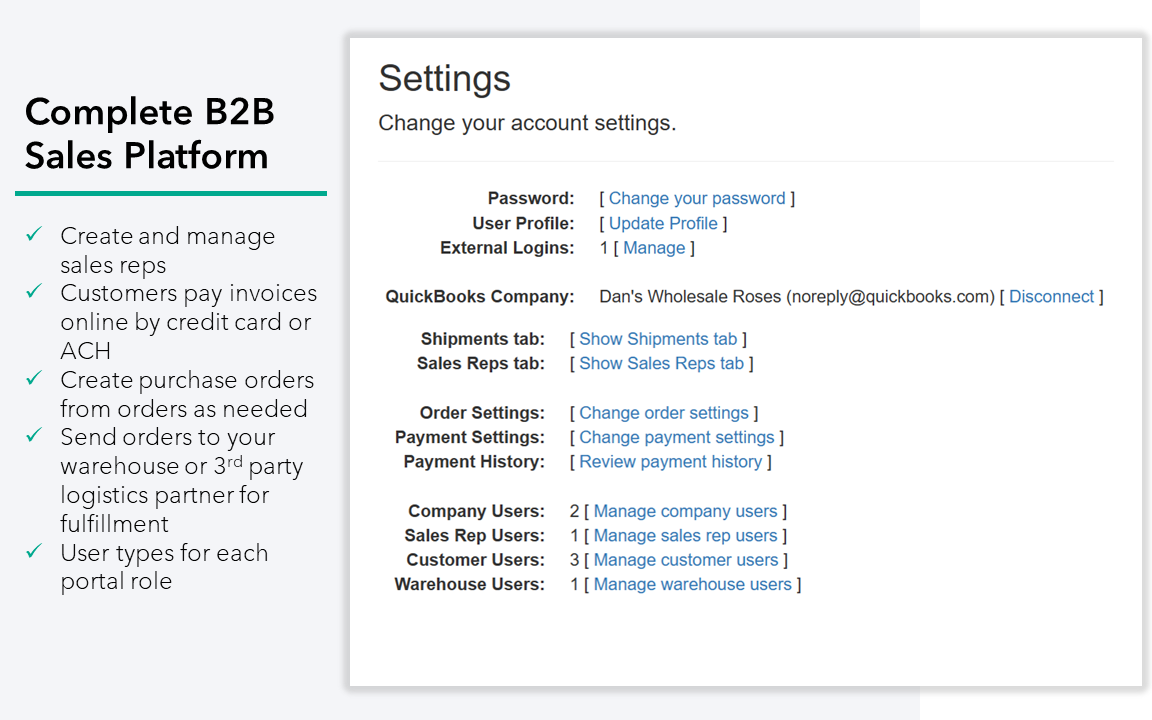The image size is (1152, 720).
Task: Click checkmark beside 'User types for each portal role'
Action: [35, 551]
